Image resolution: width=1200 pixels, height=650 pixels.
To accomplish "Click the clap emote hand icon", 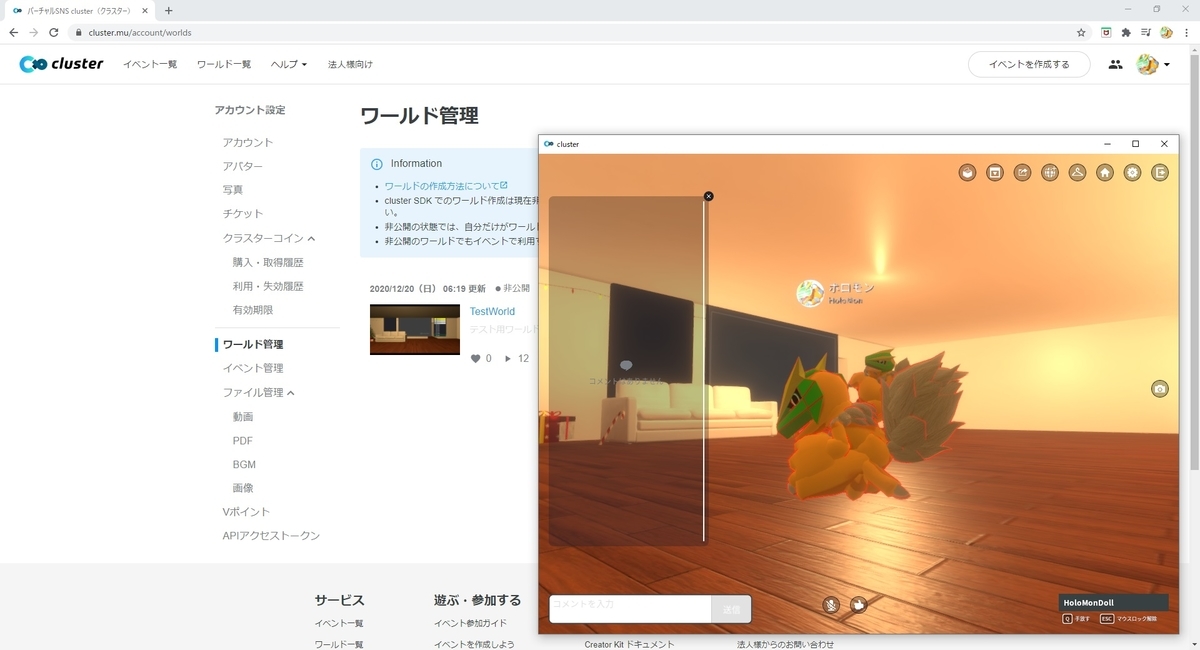I will pos(858,604).
